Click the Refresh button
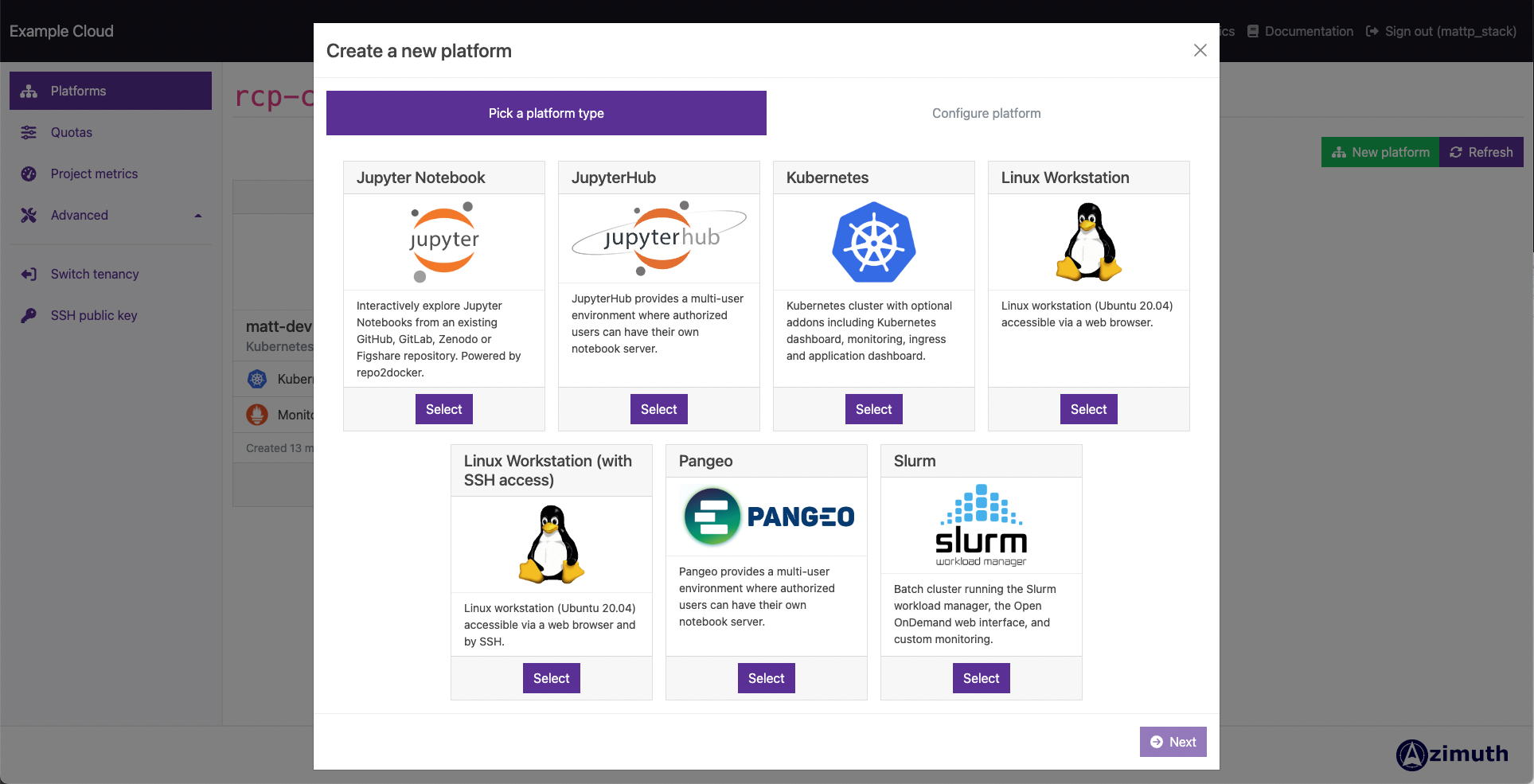Screen dimensions: 1534x784 pyautogui.click(x=1481, y=152)
